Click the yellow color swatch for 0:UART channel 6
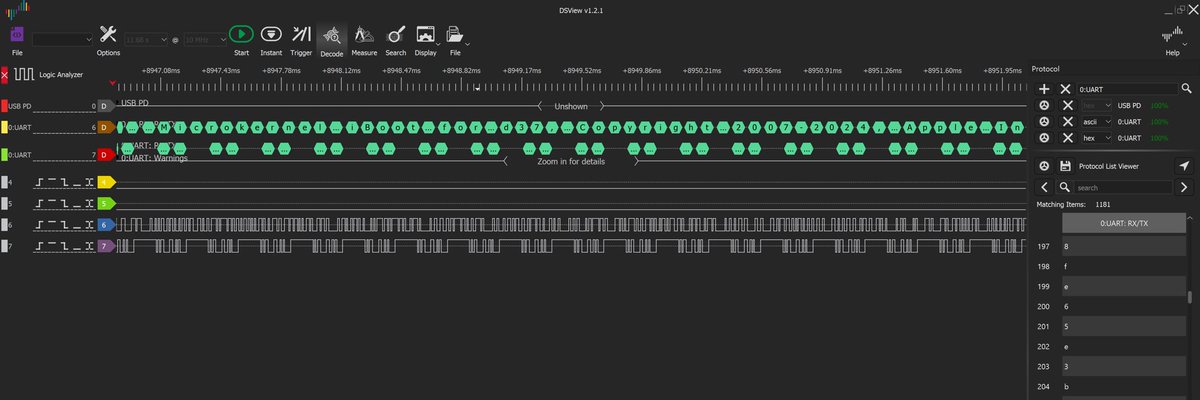The image size is (1200, 400). coord(4,127)
